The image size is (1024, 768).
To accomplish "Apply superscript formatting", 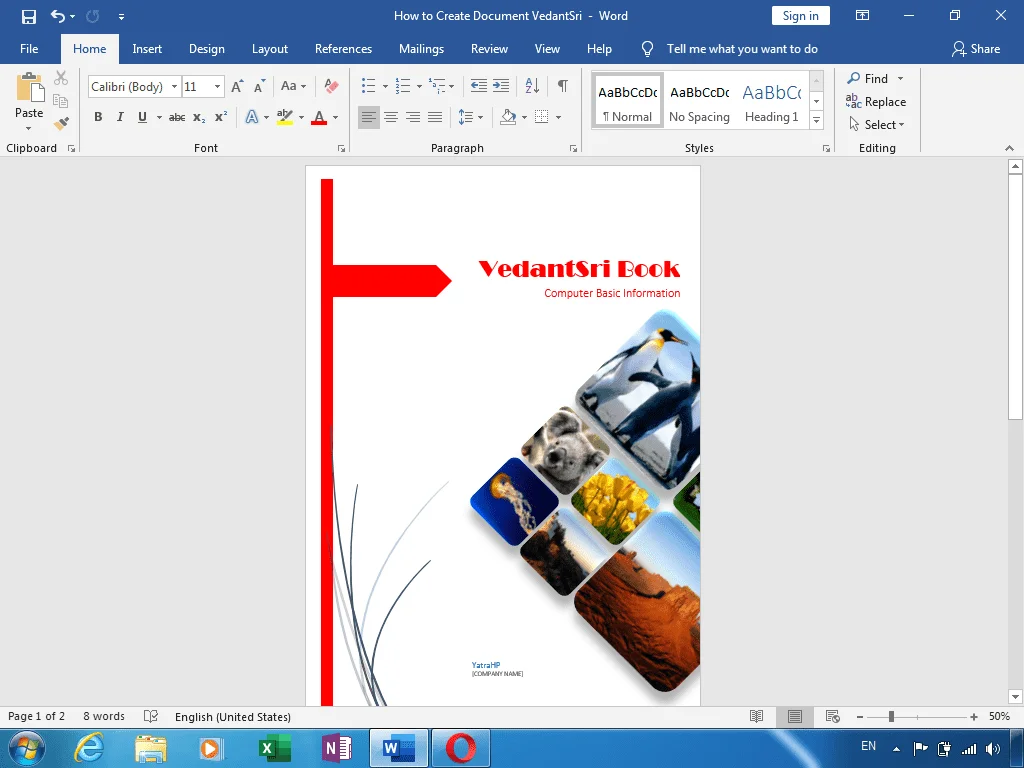I will [221, 117].
